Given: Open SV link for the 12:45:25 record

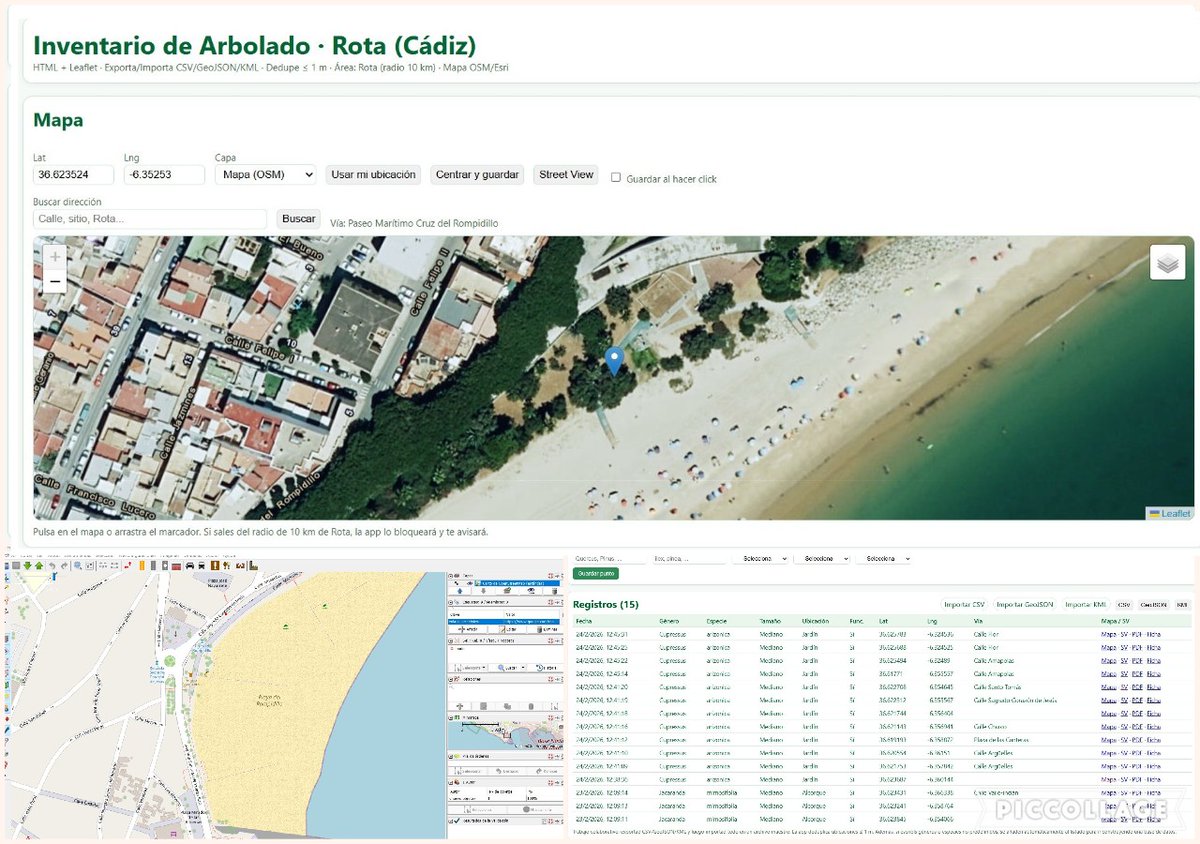Looking at the screenshot, I should pos(1124,647).
